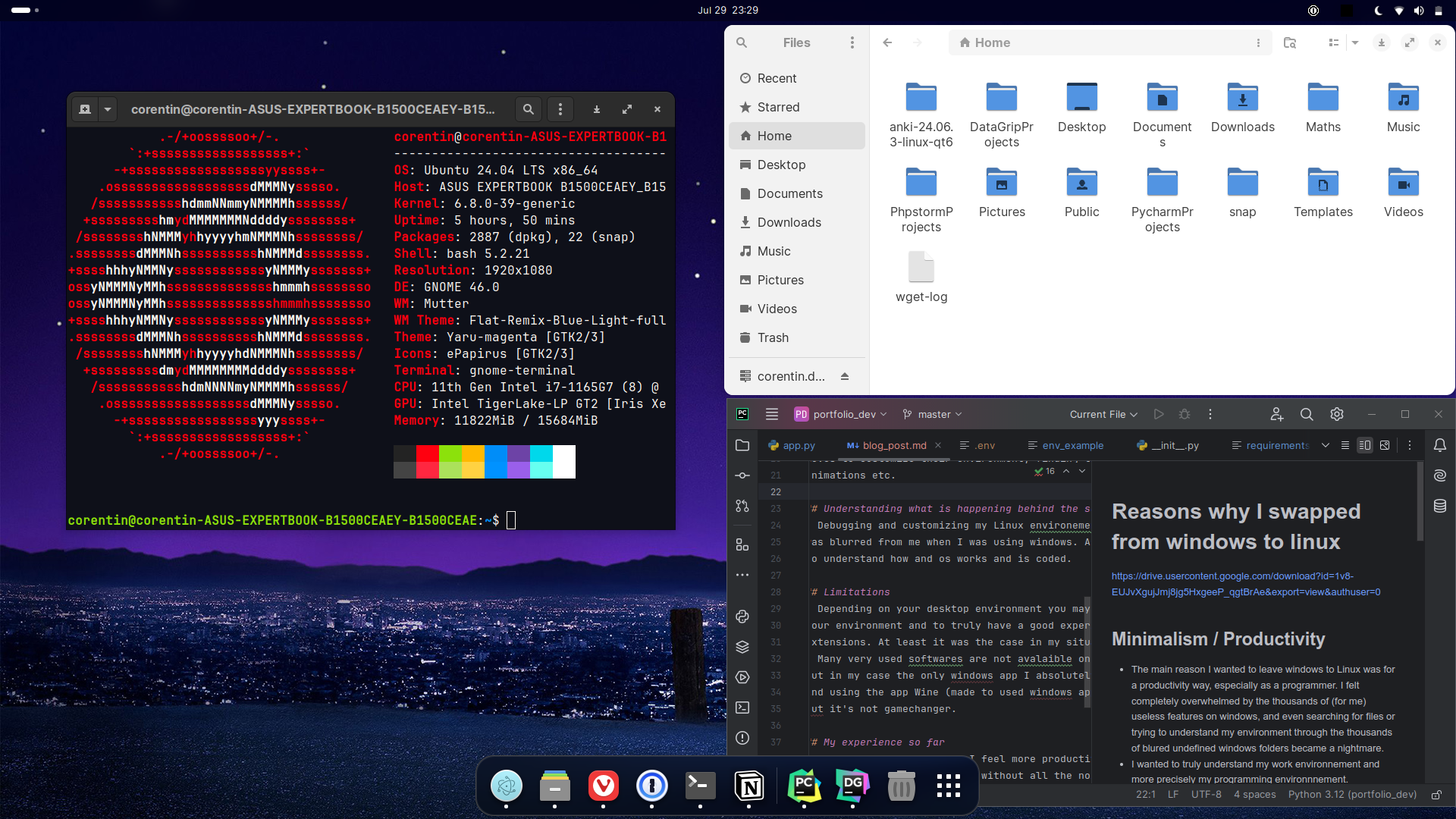Go back in Files navigation
Image resolution: width=1456 pixels, height=819 pixels.
pos(887,42)
